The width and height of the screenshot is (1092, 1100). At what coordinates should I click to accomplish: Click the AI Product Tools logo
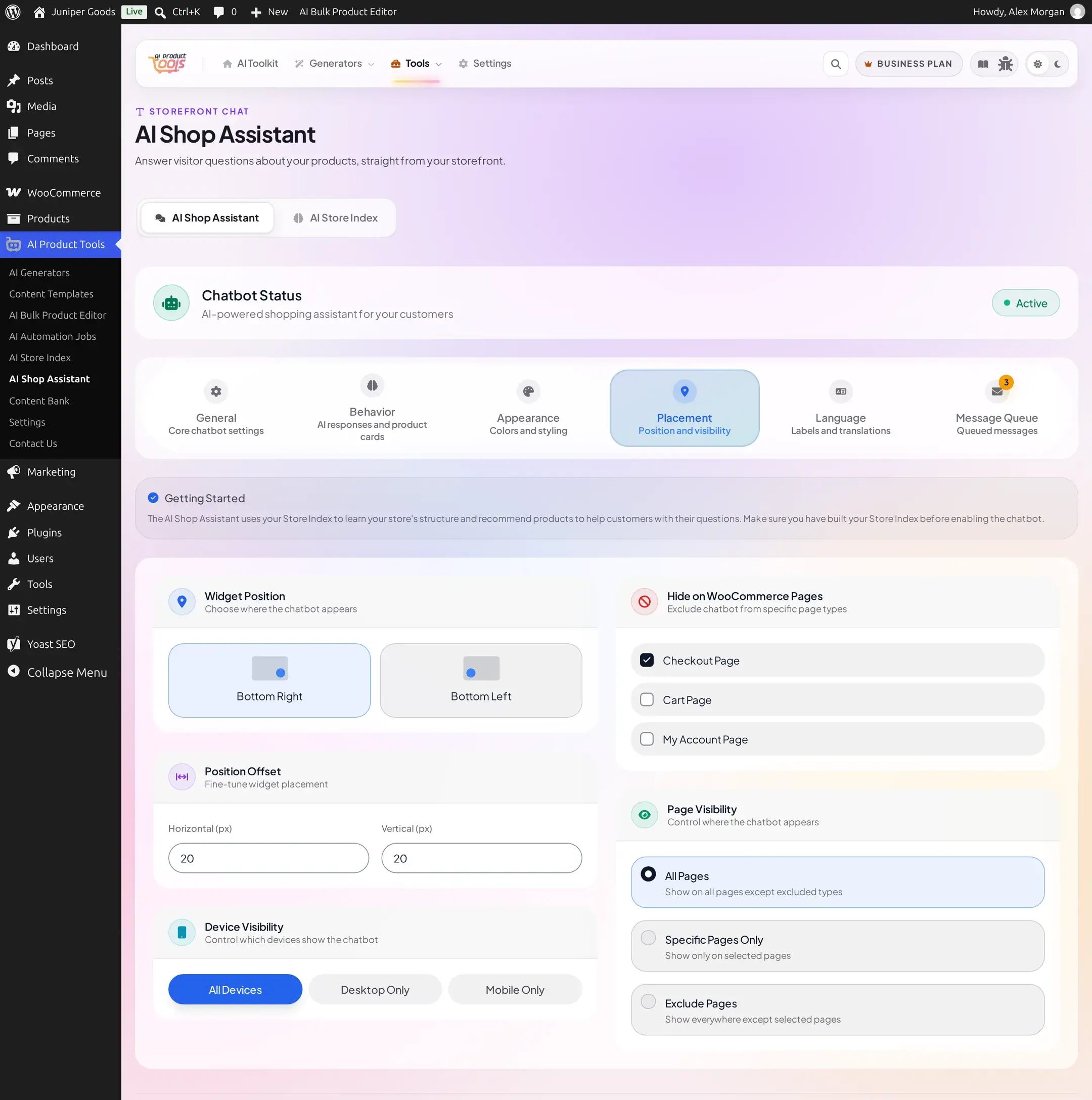(x=167, y=63)
